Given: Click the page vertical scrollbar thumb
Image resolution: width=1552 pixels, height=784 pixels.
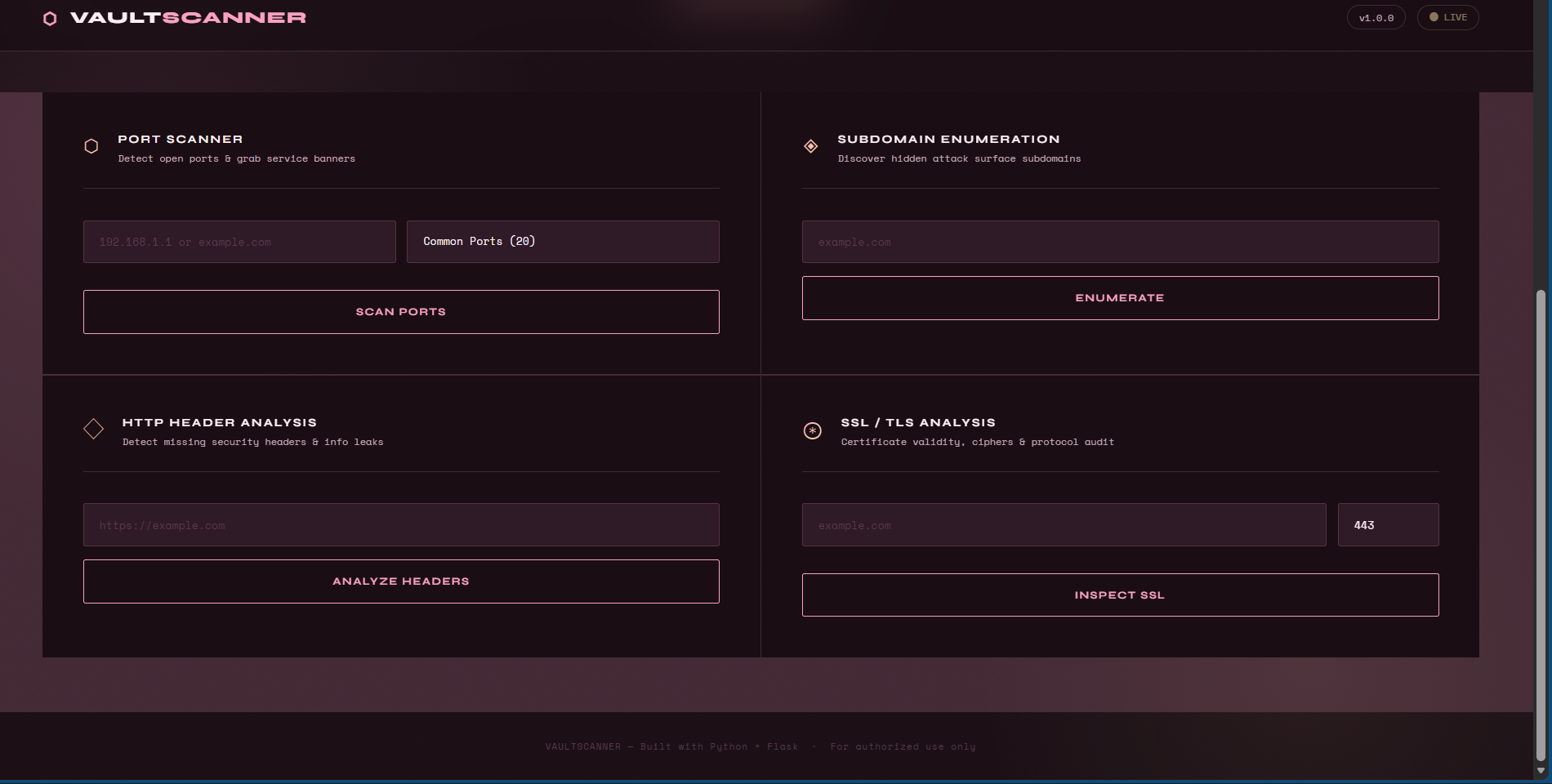Looking at the screenshot, I should click(1541, 525).
